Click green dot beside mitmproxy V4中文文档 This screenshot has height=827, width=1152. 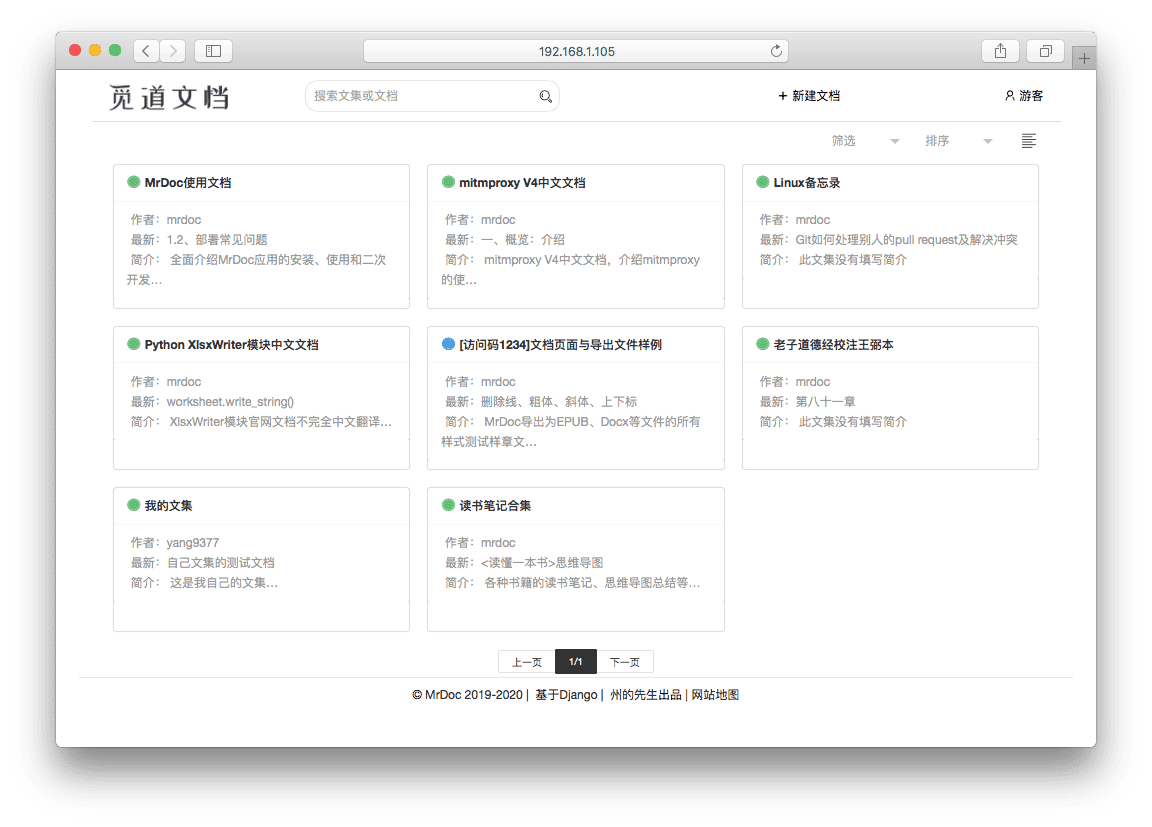point(448,182)
